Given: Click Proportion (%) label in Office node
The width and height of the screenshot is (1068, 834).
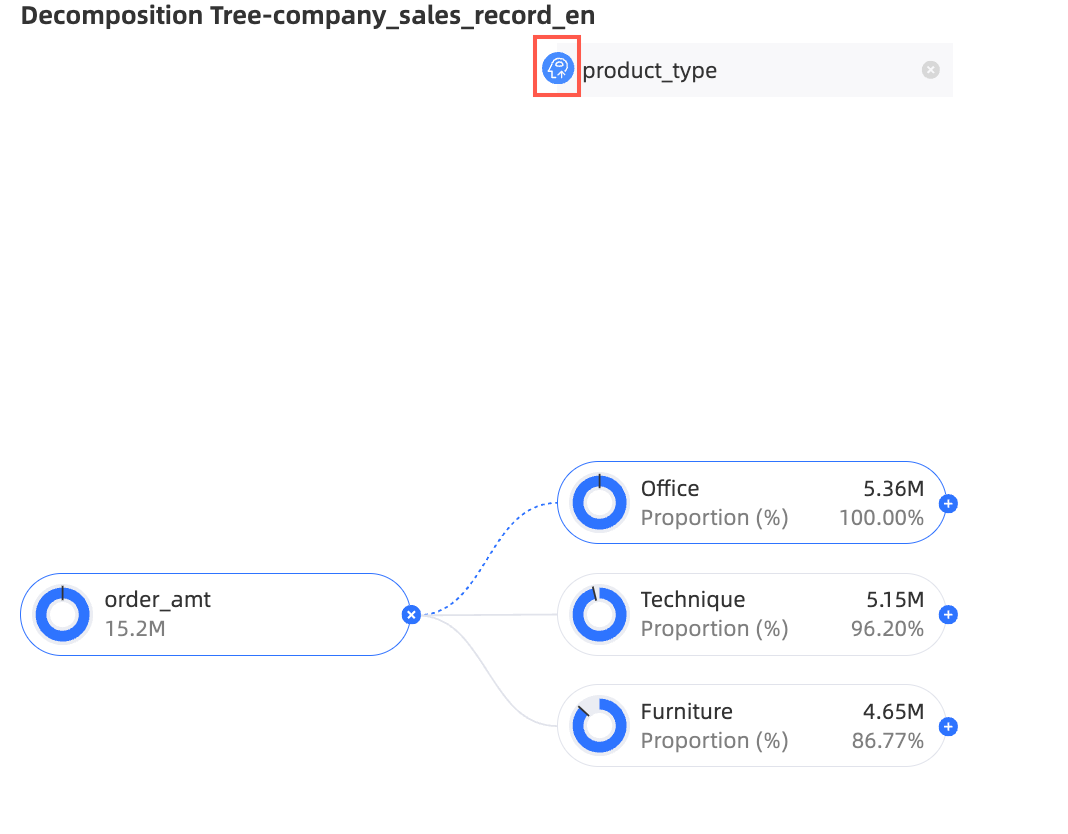Looking at the screenshot, I should [714, 518].
